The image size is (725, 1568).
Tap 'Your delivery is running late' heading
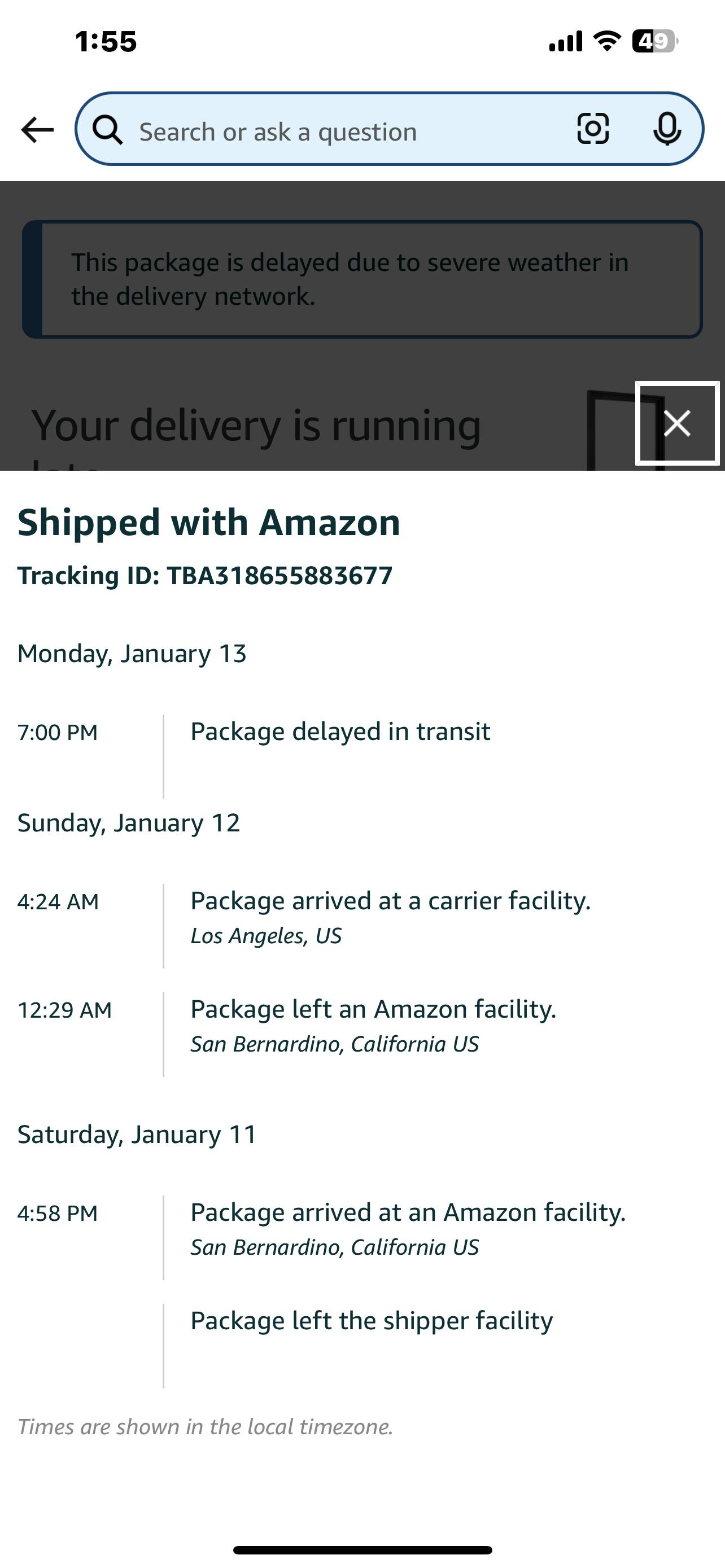click(256, 426)
